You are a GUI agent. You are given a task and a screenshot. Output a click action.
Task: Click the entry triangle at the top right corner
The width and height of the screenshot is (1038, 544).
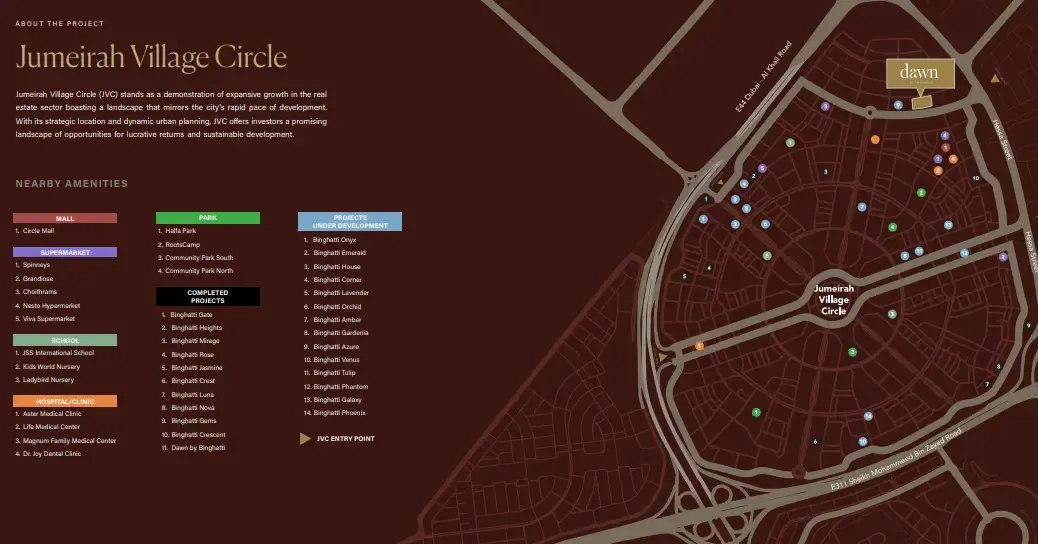click(x=995, y=78)
